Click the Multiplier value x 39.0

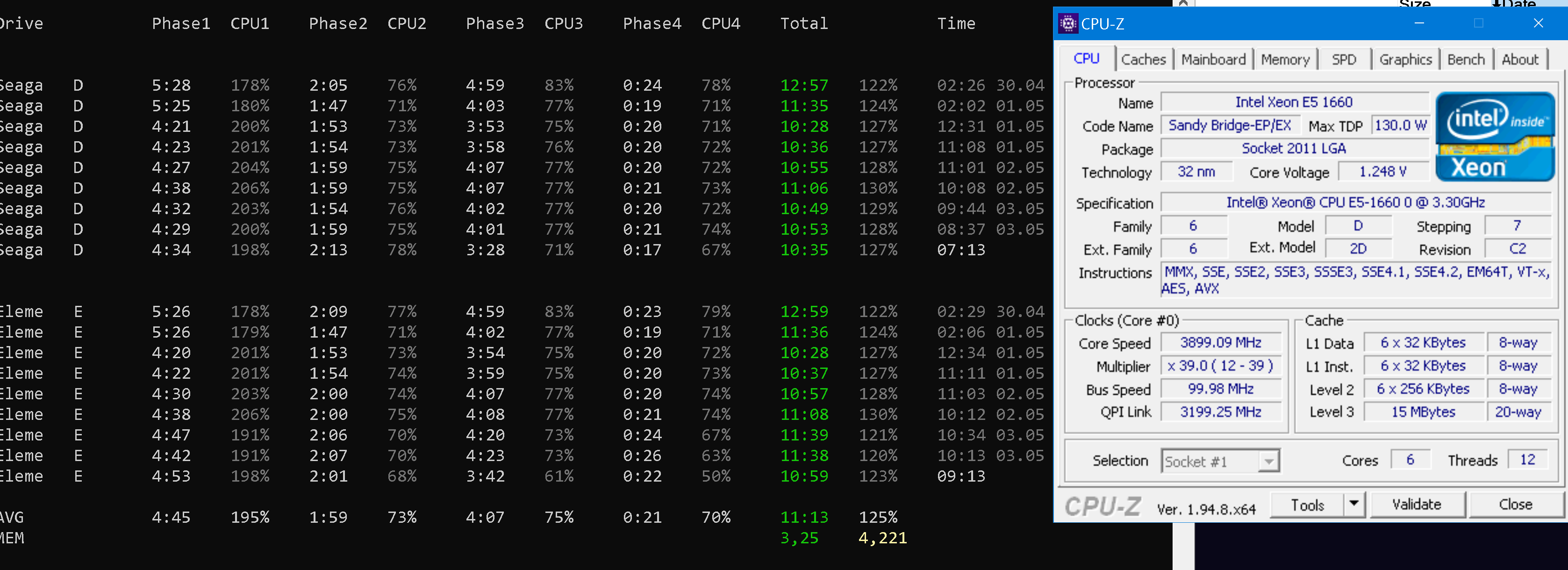1220,365
